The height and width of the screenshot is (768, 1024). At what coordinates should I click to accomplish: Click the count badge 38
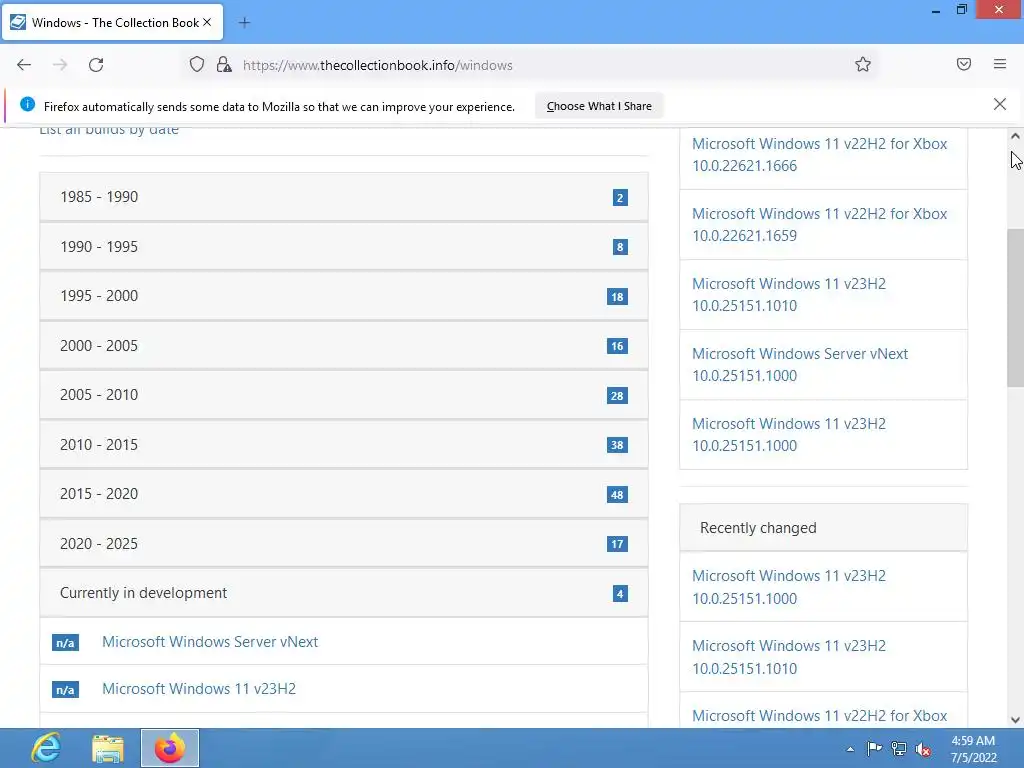617,445
